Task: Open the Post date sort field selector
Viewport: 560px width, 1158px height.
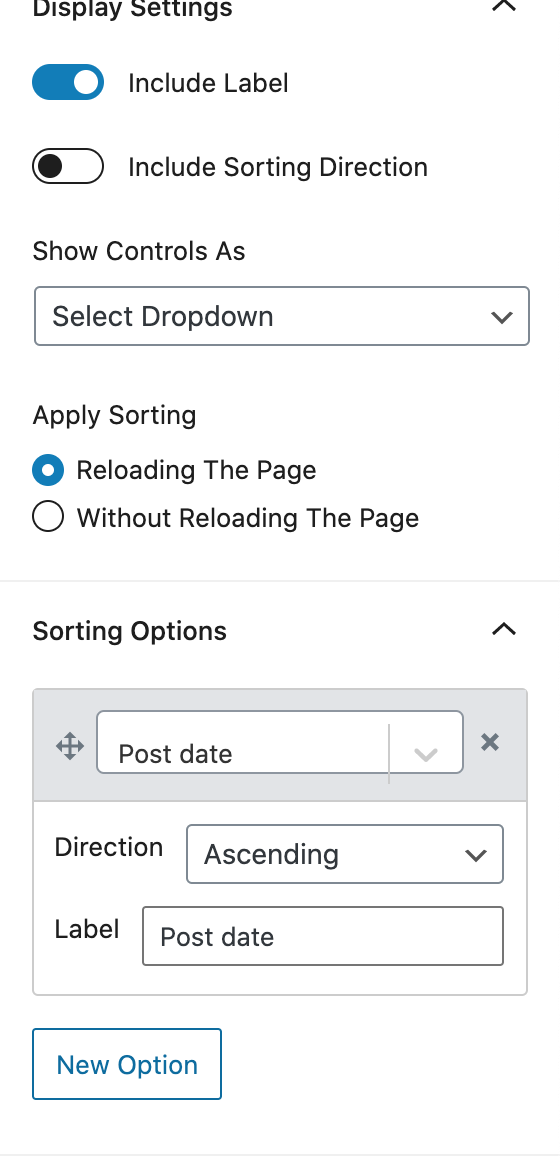Action: (280, 742)
